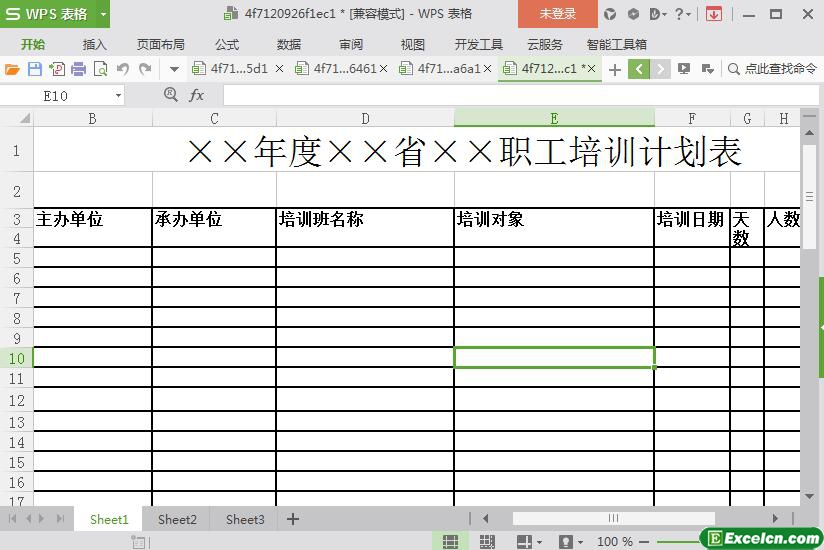Open the Name Box dropdown arrow
The width and height of the screenshot is (824, 550).
pos(118,96)
